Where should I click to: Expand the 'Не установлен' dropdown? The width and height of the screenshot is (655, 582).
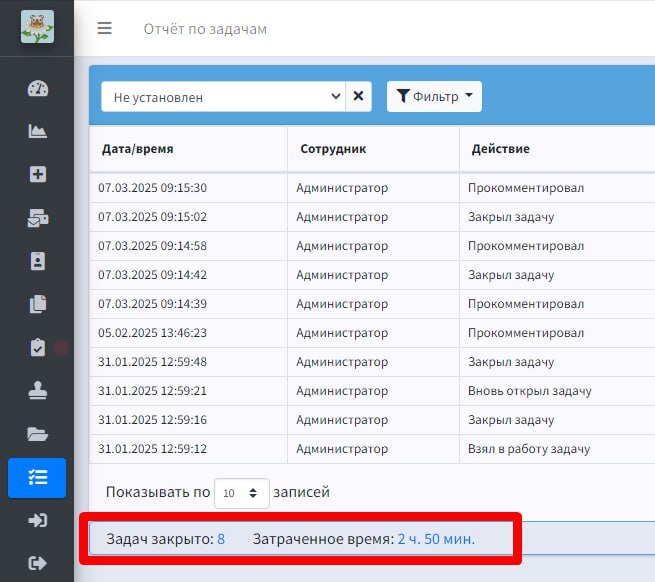tap(223, 97)
